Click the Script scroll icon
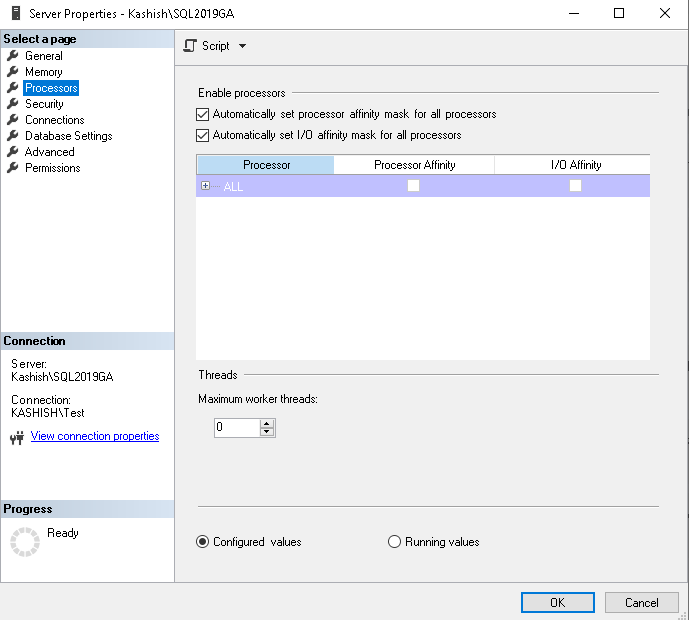 pos(190,46)
